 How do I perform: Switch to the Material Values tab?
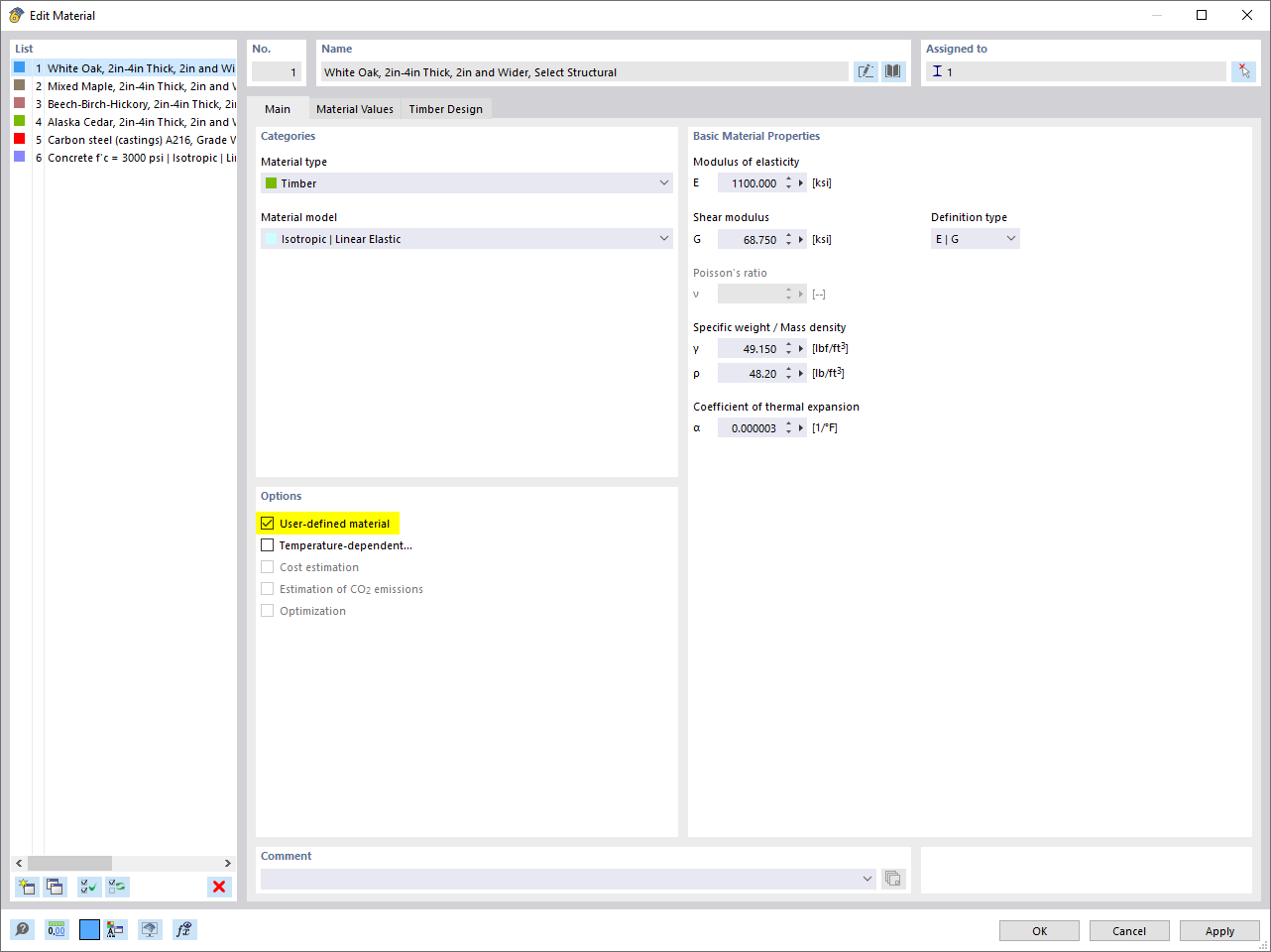pos(354,108)
